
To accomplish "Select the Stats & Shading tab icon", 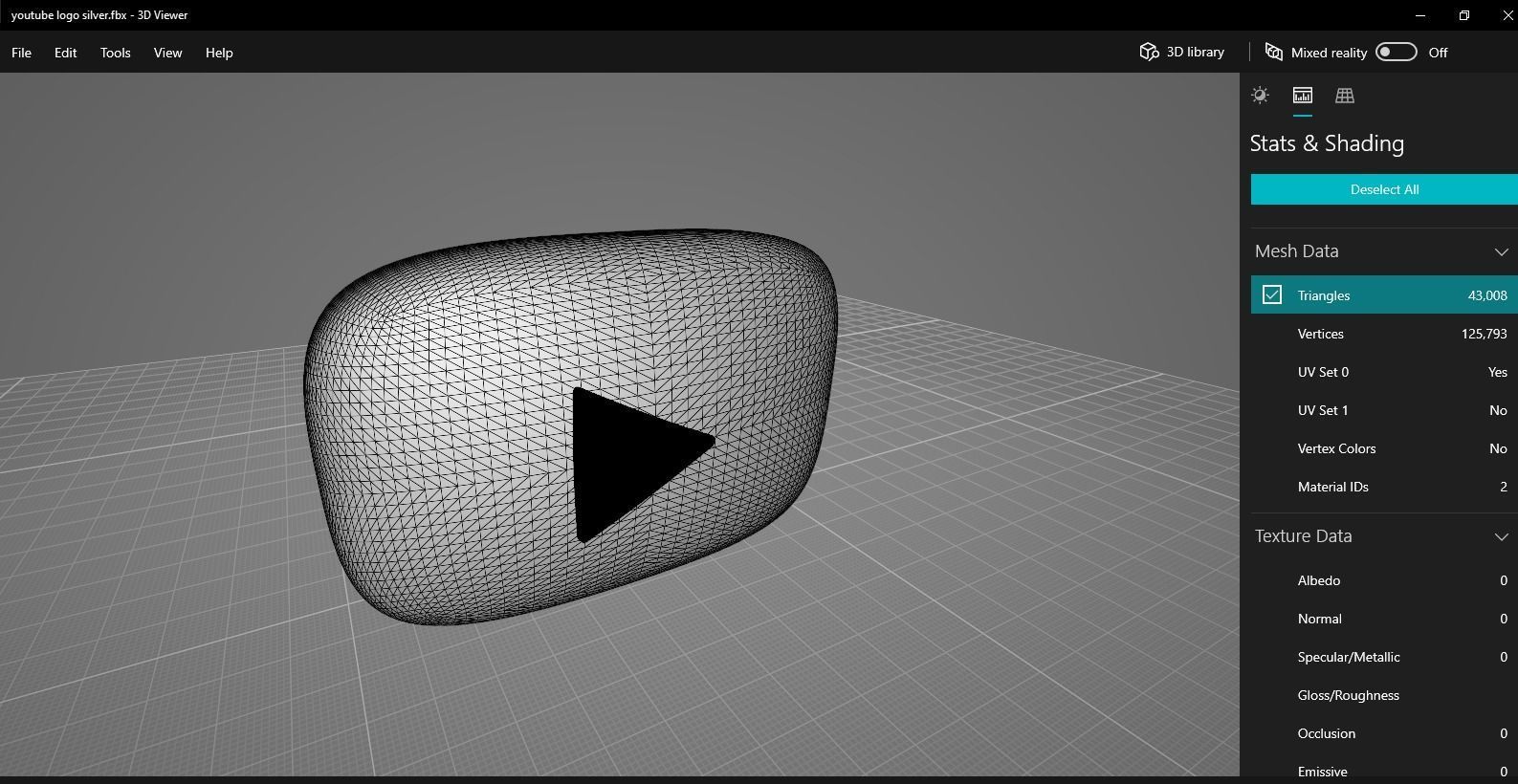I will 1302,95.
